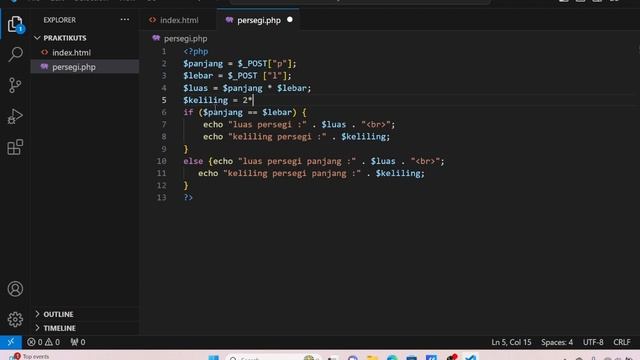The image size is (640, 360).
Task: Open the Manage gear menu
Action: [16, 319]
